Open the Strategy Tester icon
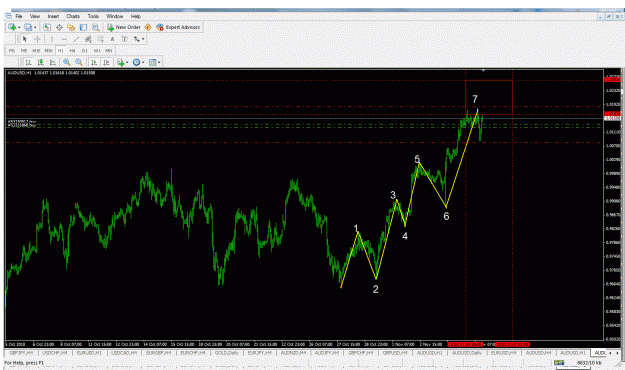The width and height of the screenshot is (625, 370). pos(96,27)
